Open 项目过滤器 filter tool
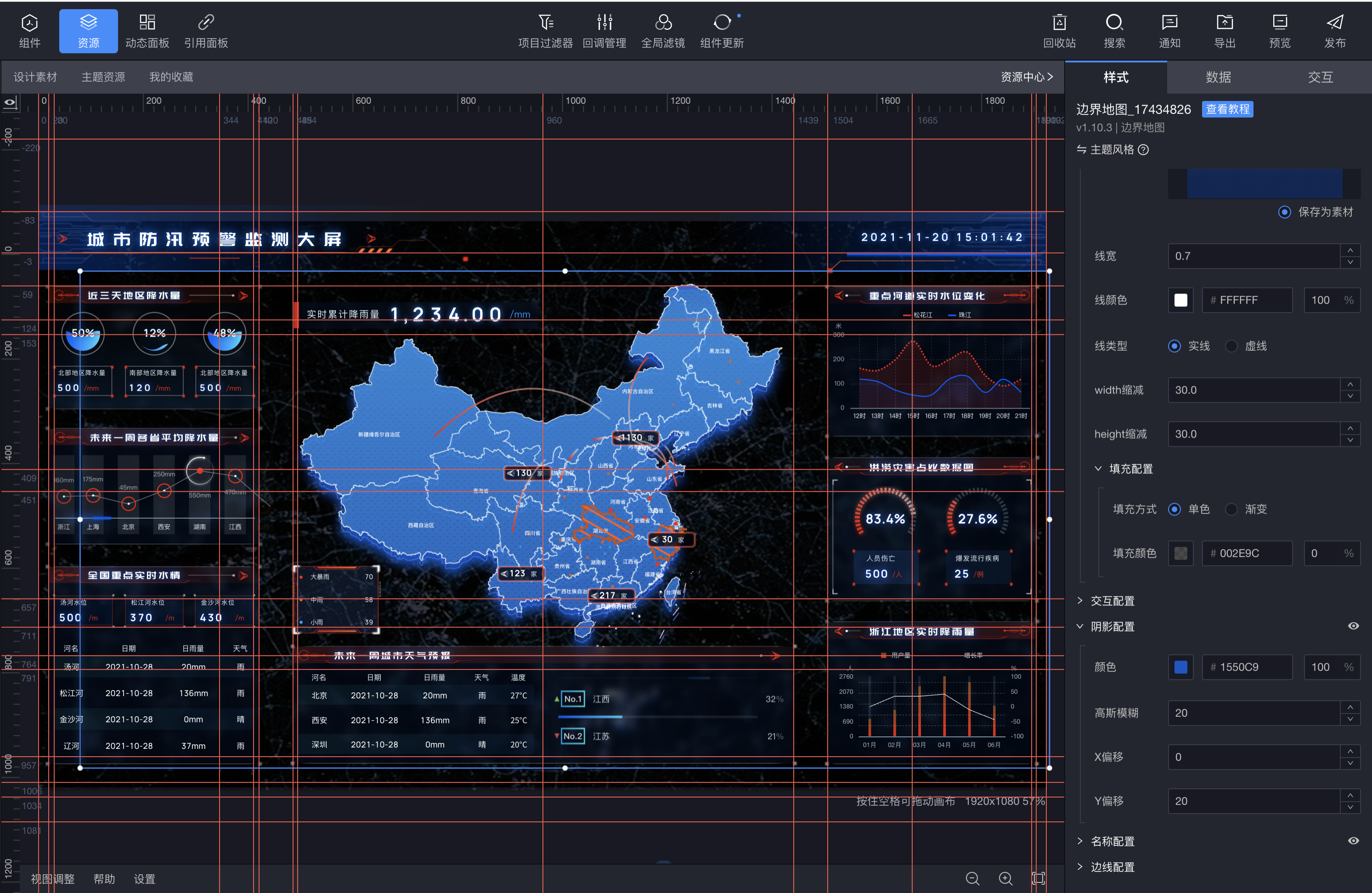The width and height of the screenshot is (1372, 893). click(545, 23)
